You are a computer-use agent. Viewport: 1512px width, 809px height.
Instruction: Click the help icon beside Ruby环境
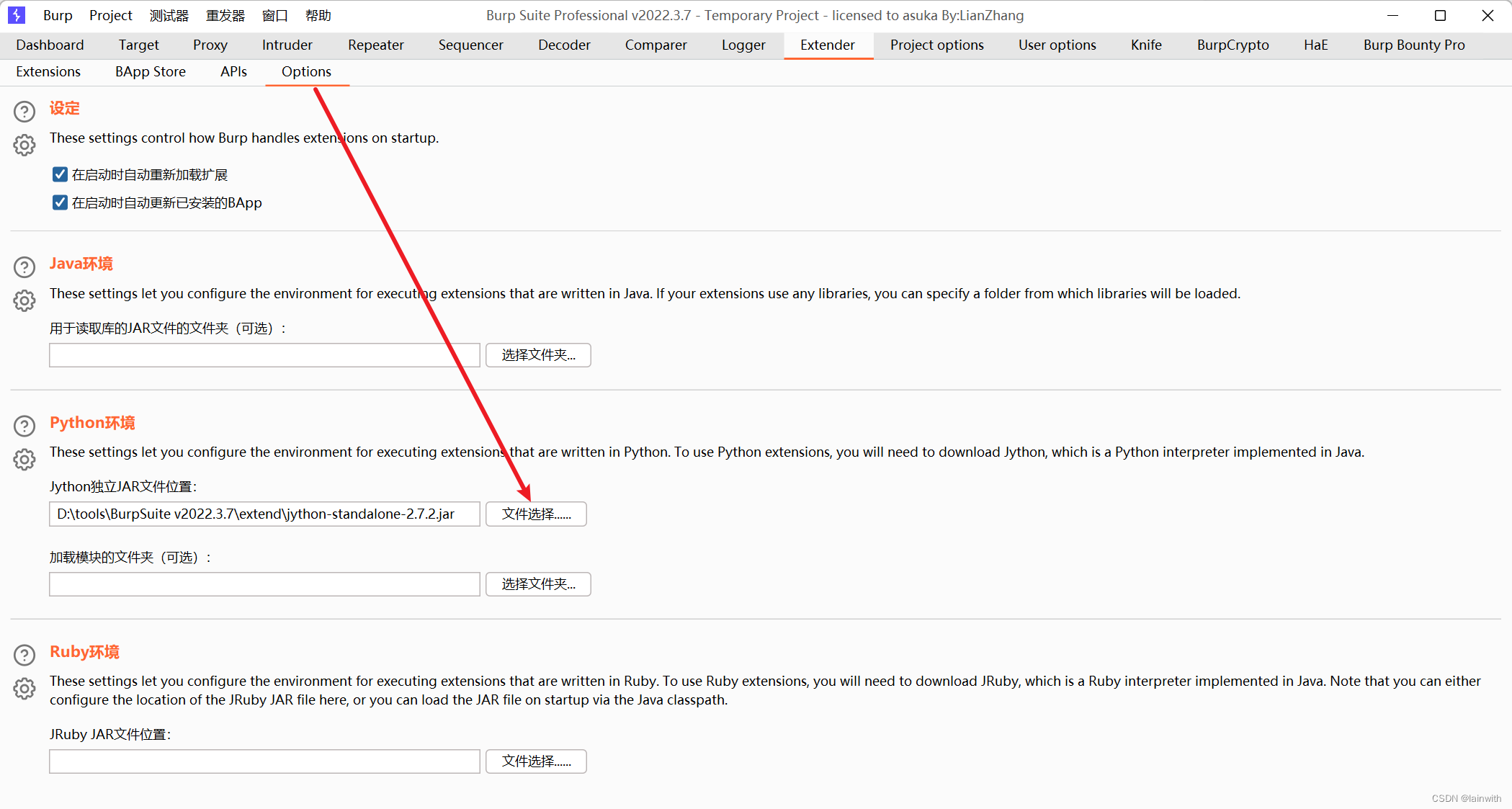coord(24,655)
